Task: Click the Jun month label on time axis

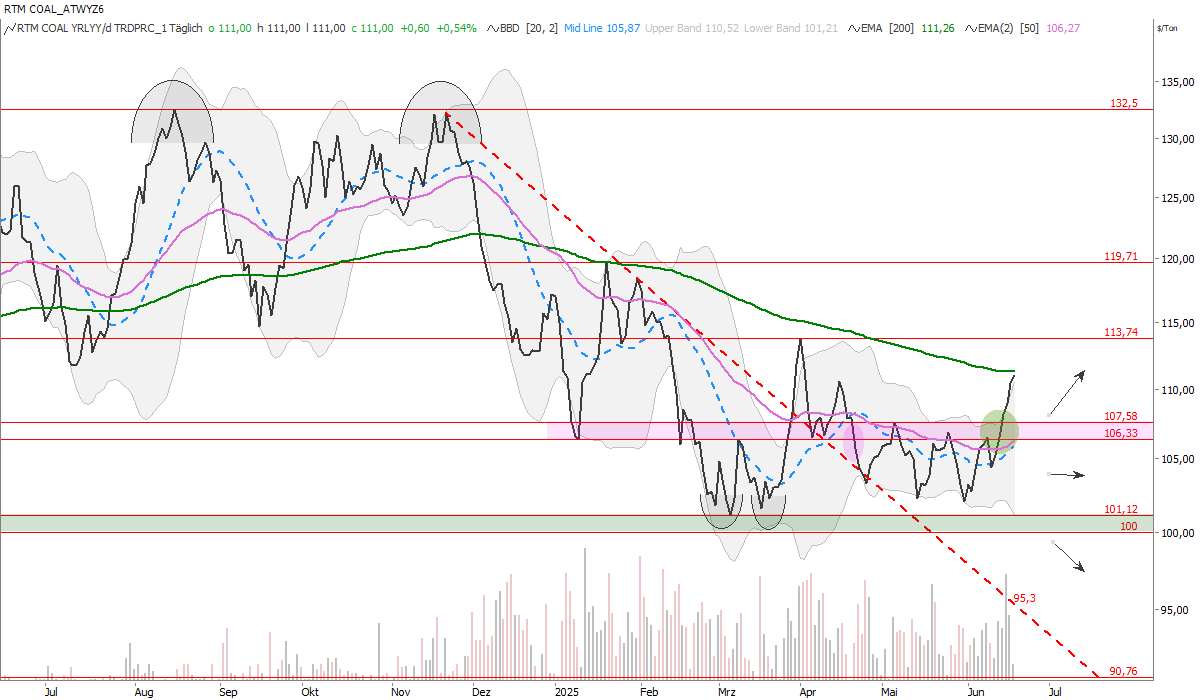Action: click(x=975, y=691)
